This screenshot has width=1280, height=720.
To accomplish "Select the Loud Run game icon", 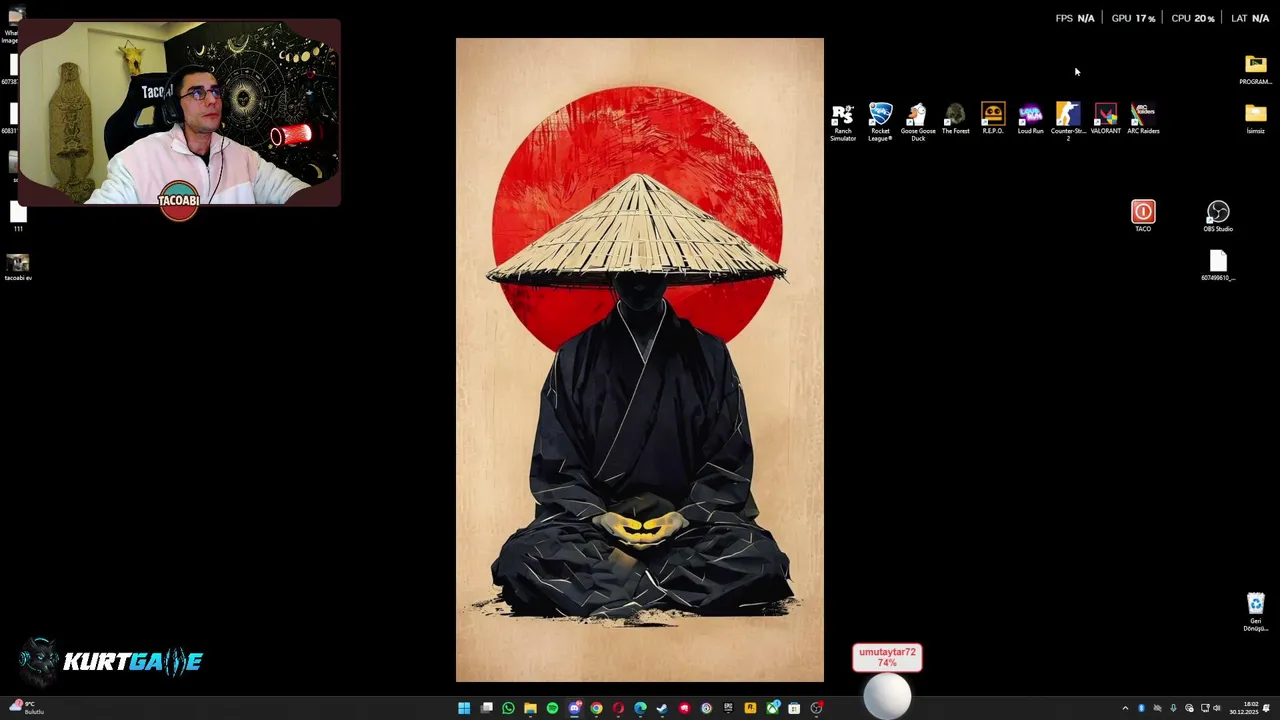I will click(x=1030, y=118).
